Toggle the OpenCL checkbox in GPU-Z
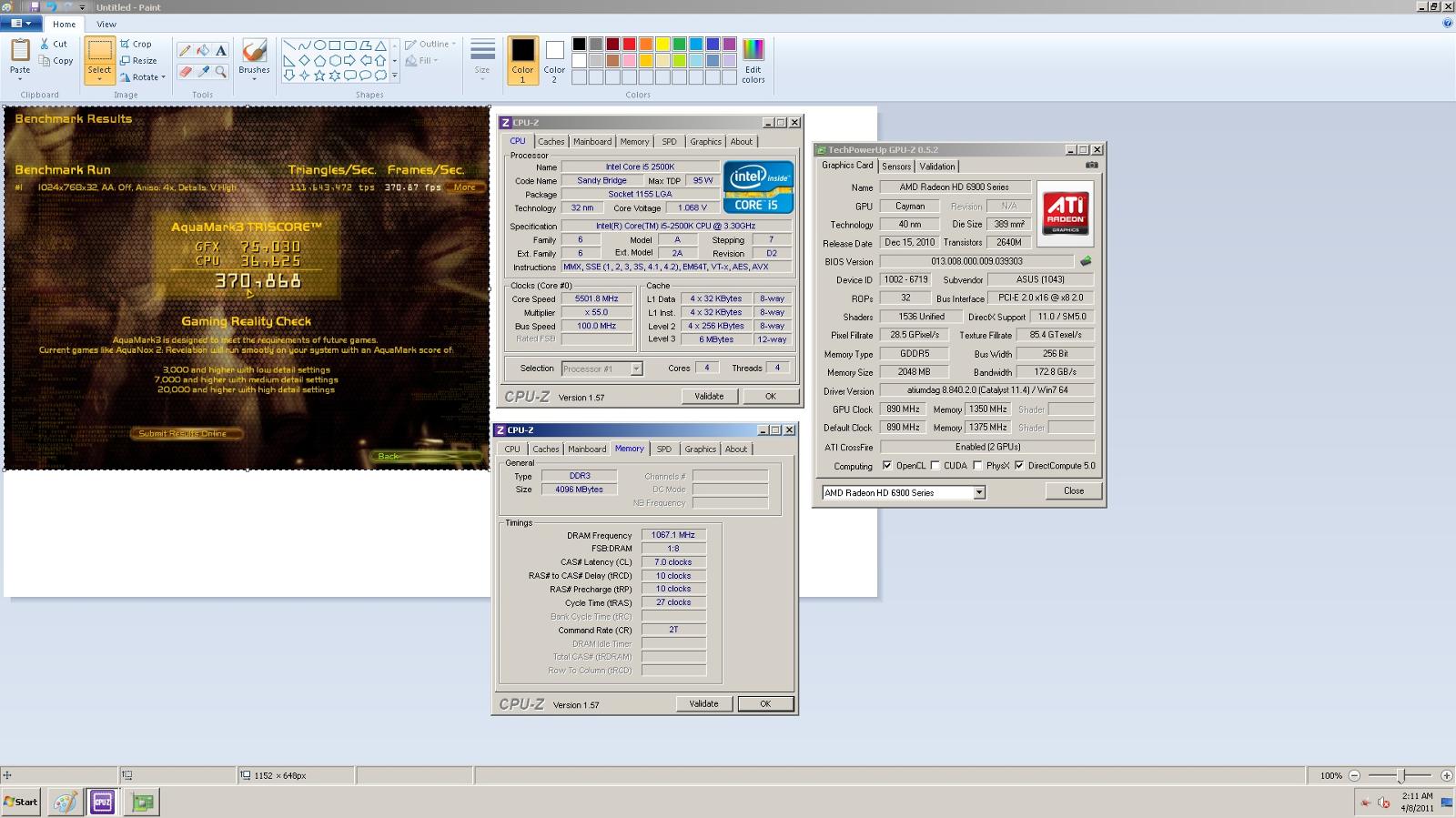This screenshot has width=1456, height=818. 887,466
